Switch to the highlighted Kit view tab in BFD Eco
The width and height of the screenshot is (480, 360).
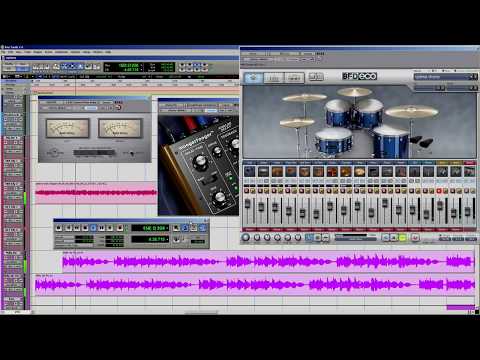pos(253,77)
